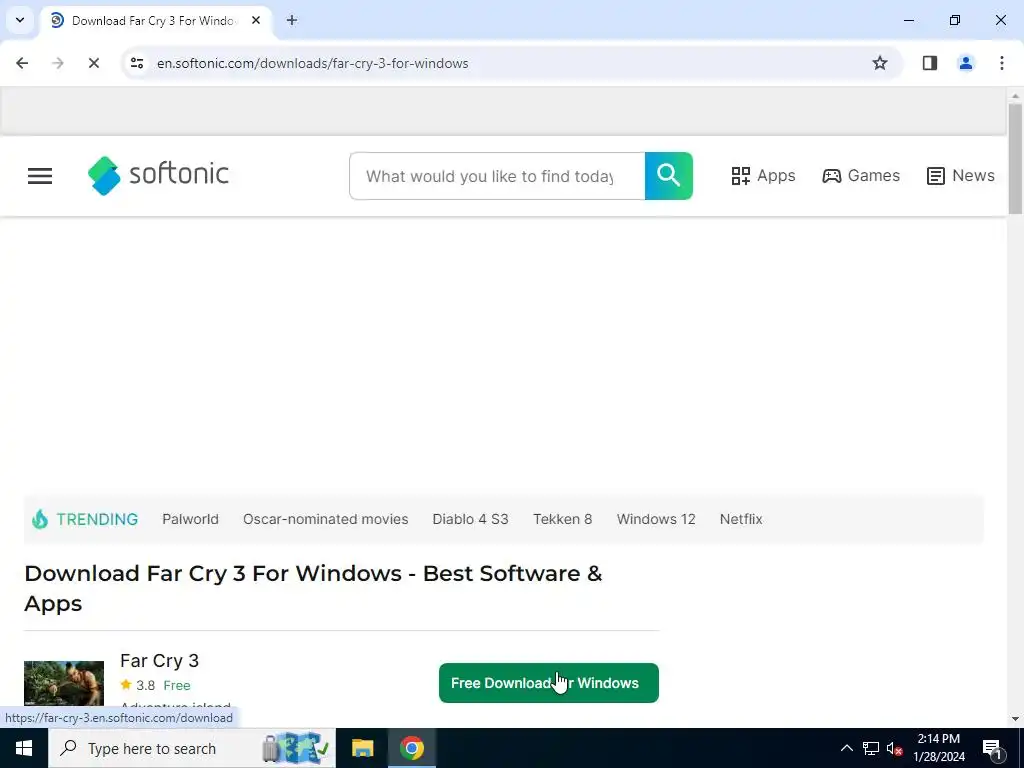Click the page vertical scrollbar
The width and height of the screenshot is (1024, 768).
pos(1015,159)
